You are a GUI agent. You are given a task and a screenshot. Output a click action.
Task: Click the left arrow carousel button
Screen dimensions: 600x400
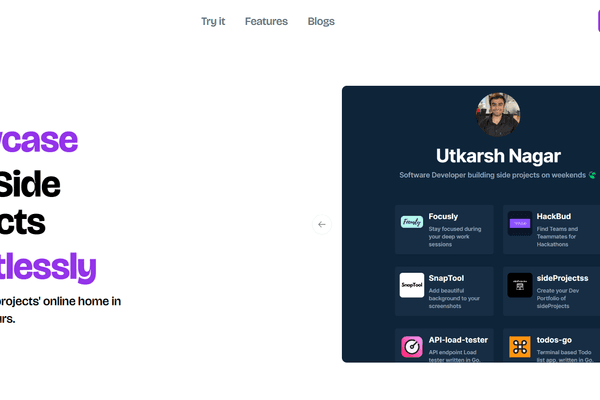[322, 224]
